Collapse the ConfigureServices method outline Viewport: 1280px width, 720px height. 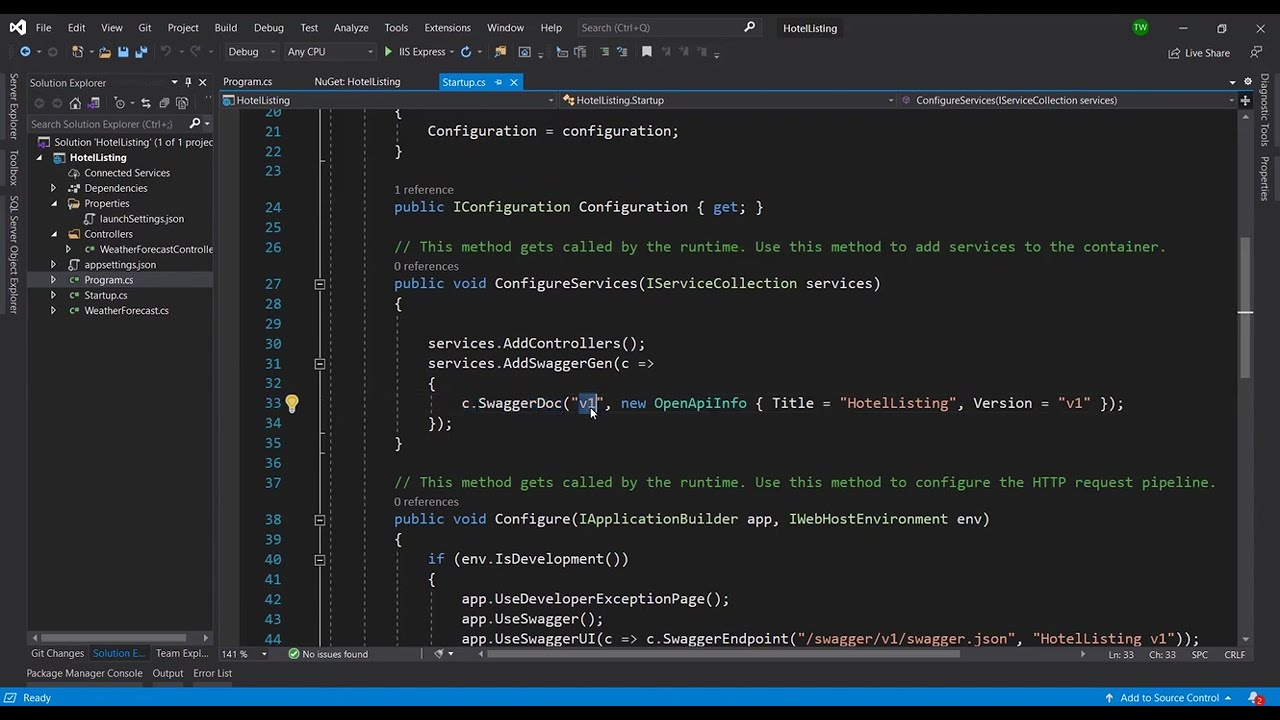tap(319, 284)
